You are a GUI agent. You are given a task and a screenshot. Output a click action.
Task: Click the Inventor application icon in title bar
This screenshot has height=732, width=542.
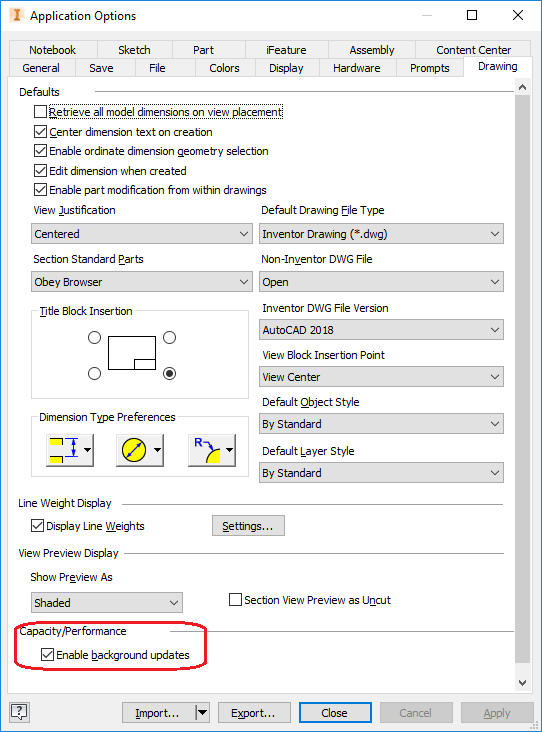pos(17,15)
